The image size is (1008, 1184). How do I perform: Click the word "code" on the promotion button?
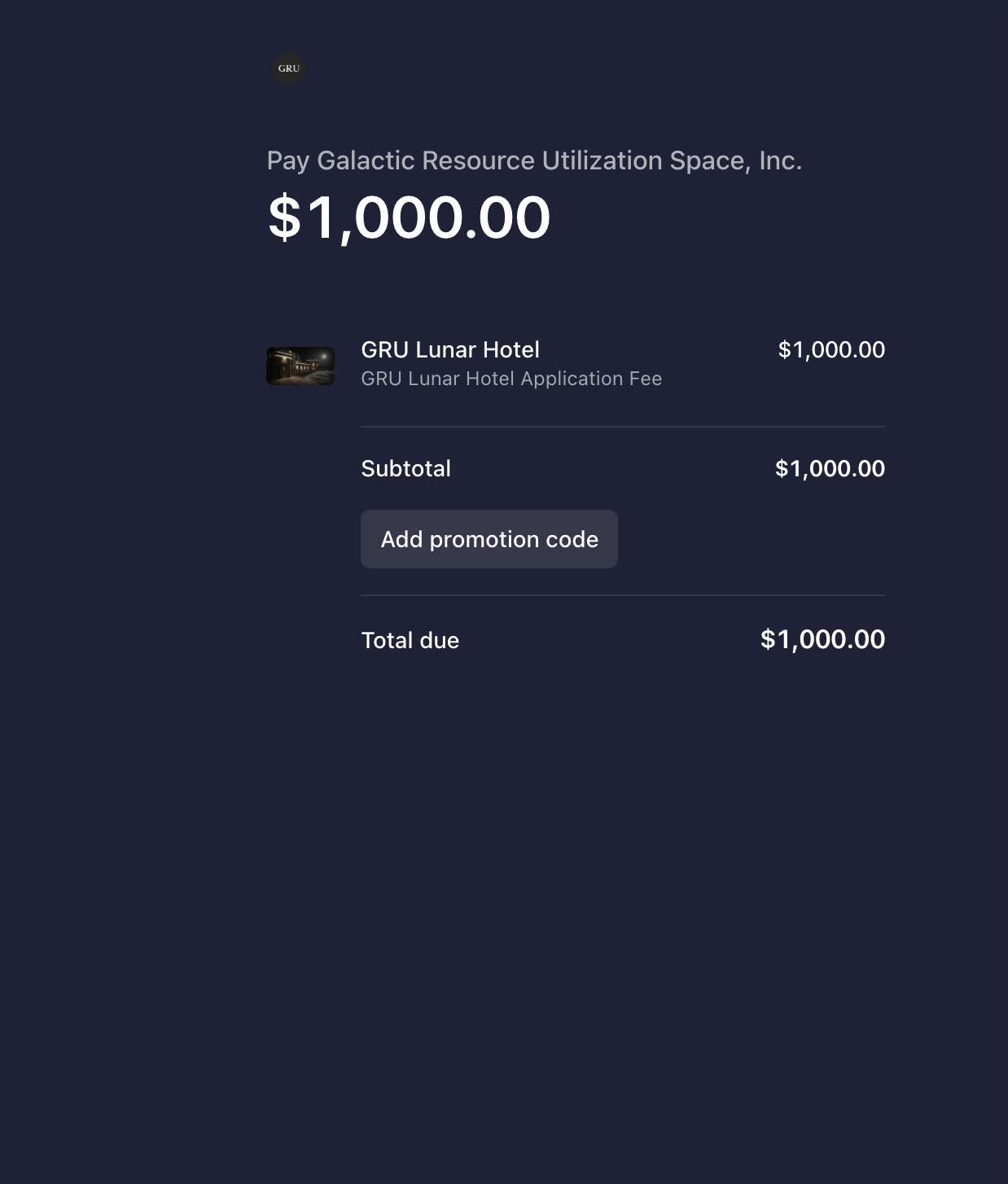click(x=572, y=539)
